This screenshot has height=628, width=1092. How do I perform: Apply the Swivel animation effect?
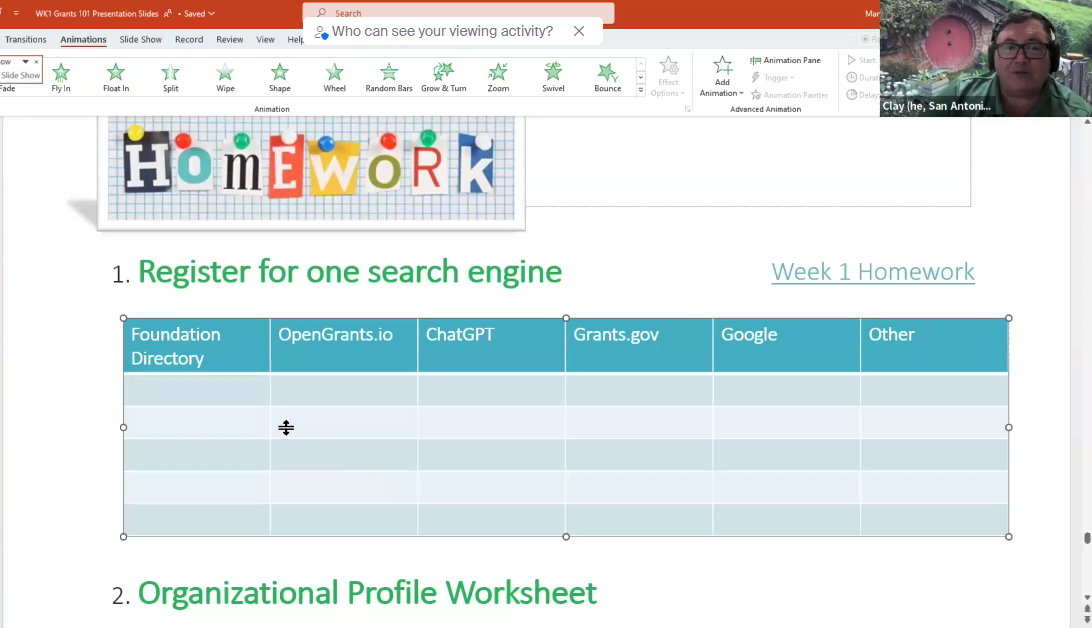click(x=553, y=77)
